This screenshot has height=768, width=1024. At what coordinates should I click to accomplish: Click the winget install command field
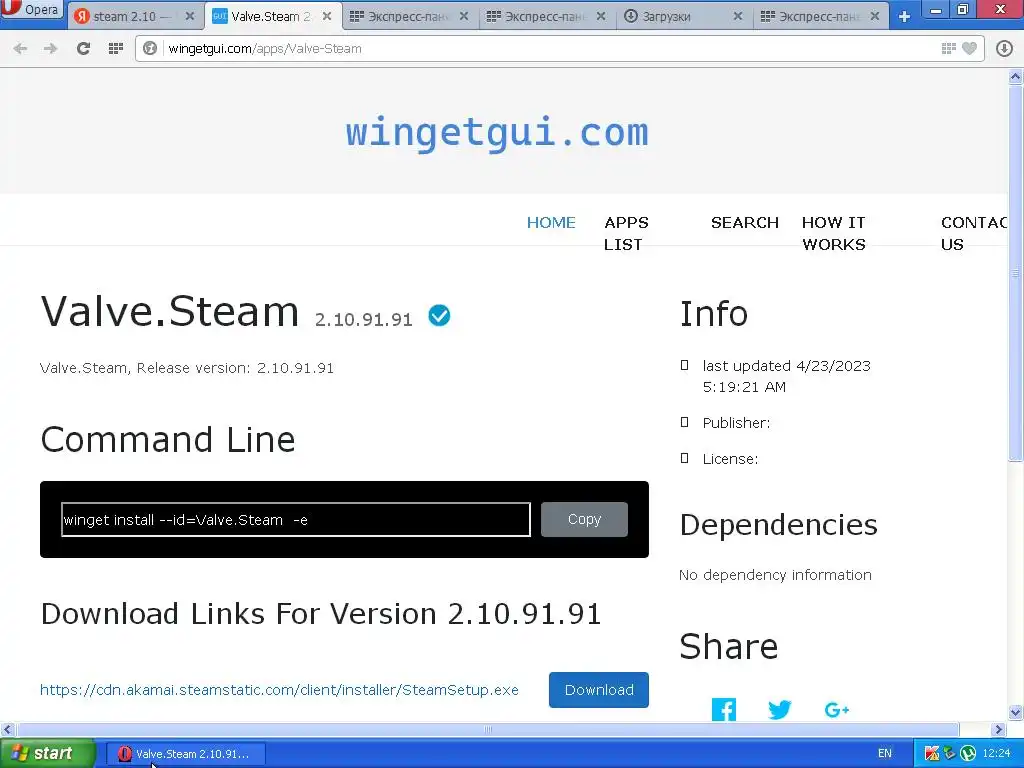(296, 520)
